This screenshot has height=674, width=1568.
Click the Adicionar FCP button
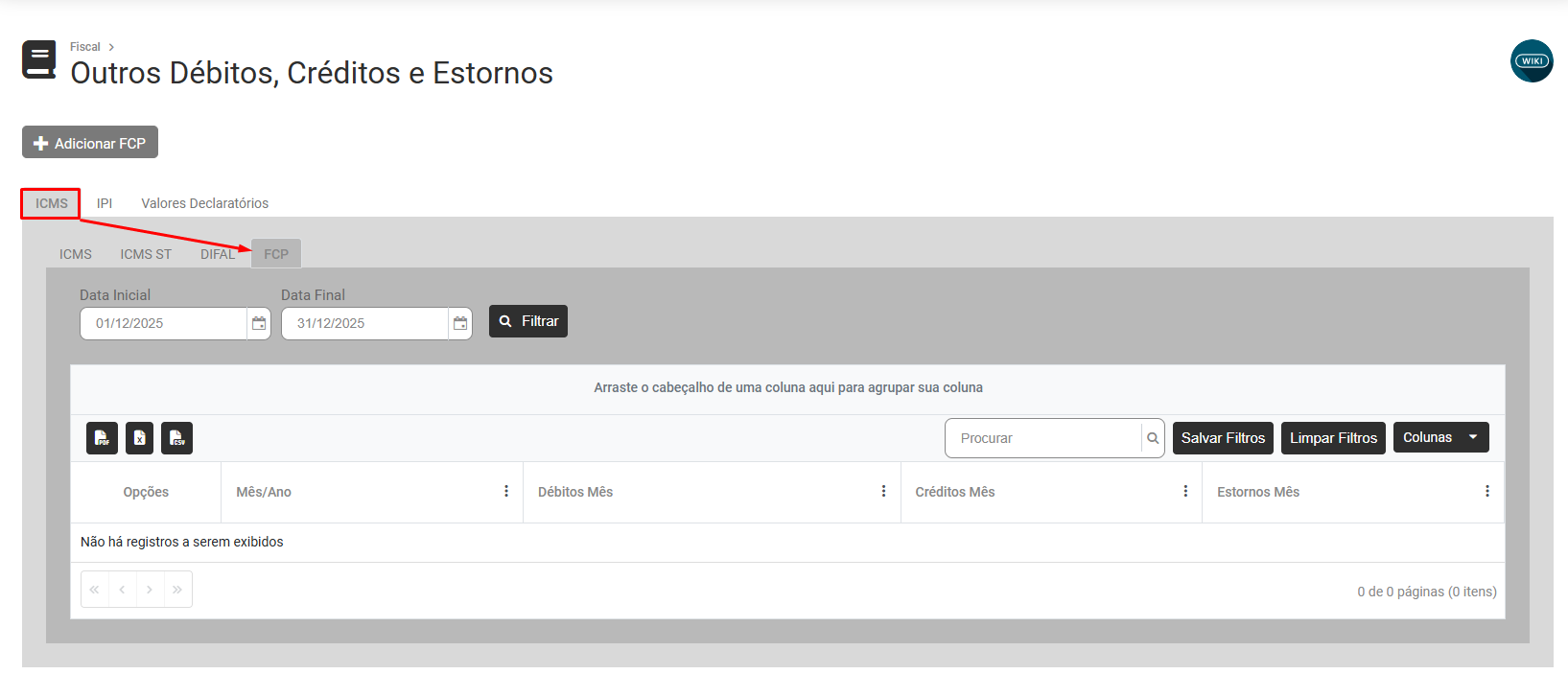point(90,143)
